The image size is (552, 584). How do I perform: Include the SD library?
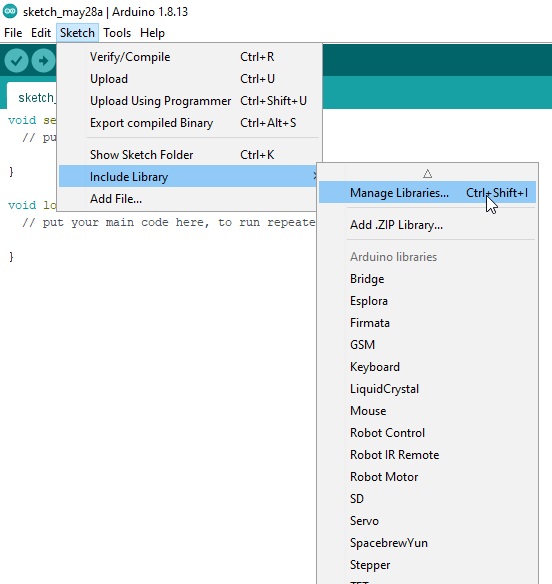tap(427, 499)
